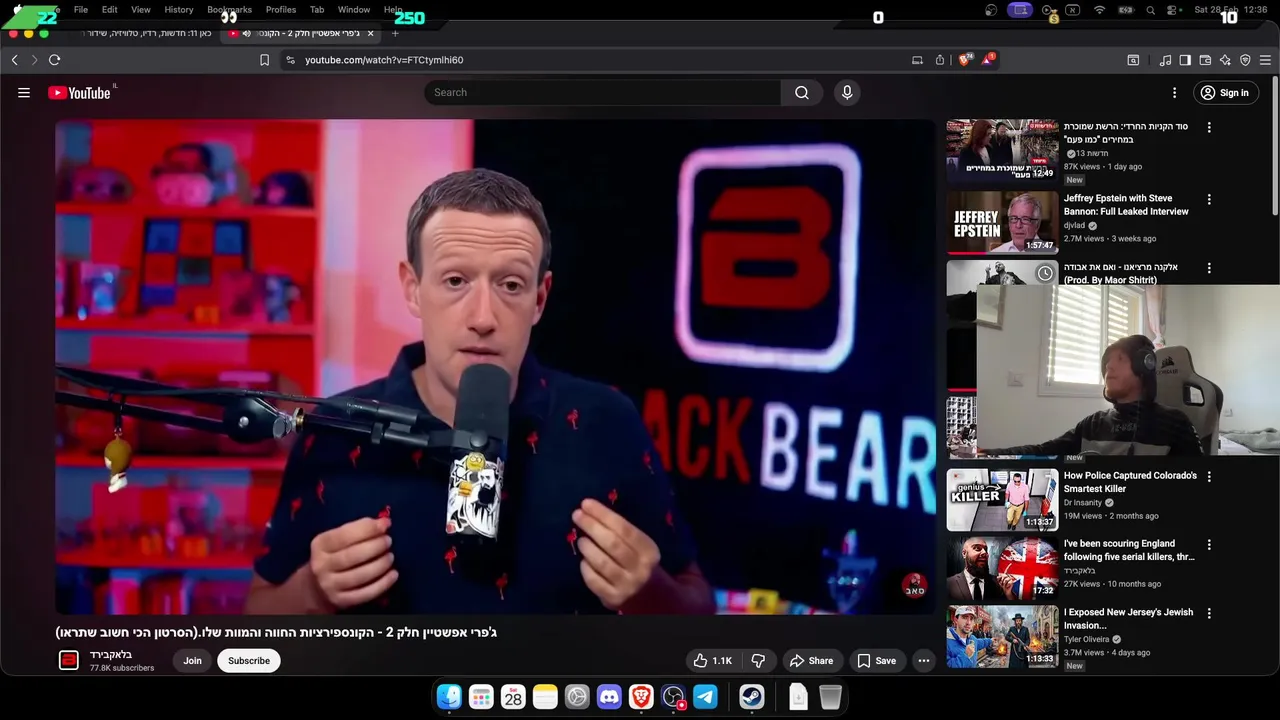Open Discord from the dock
This screenshot has width=1280, height=720.
point(609,697)
